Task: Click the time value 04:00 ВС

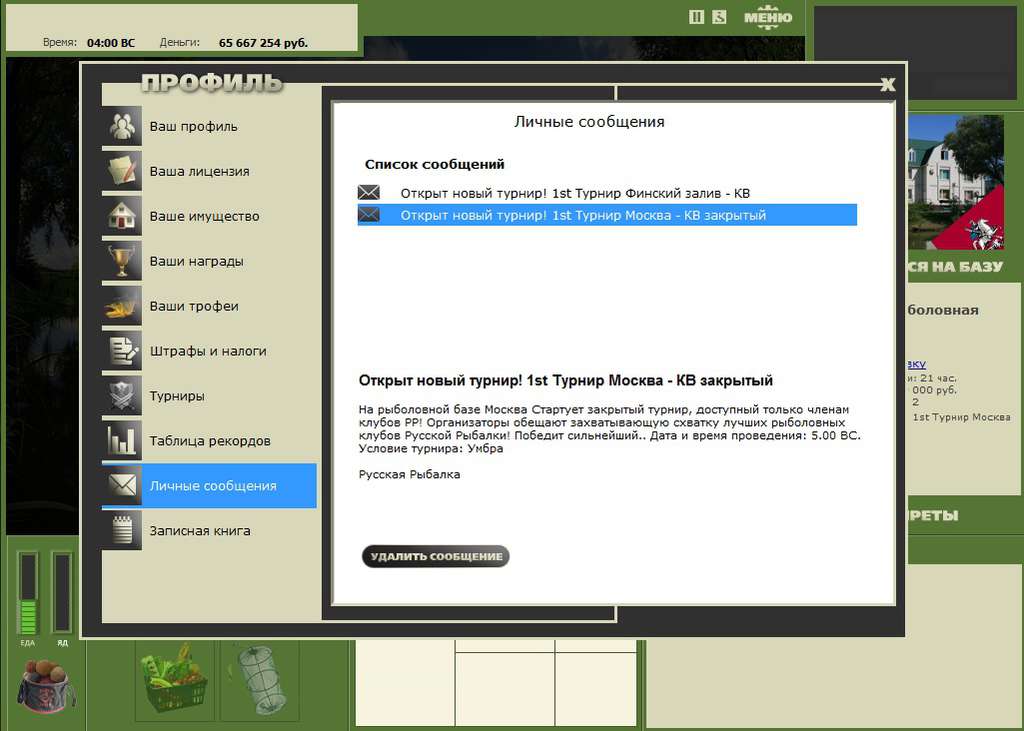Action: tap(111, 43)
